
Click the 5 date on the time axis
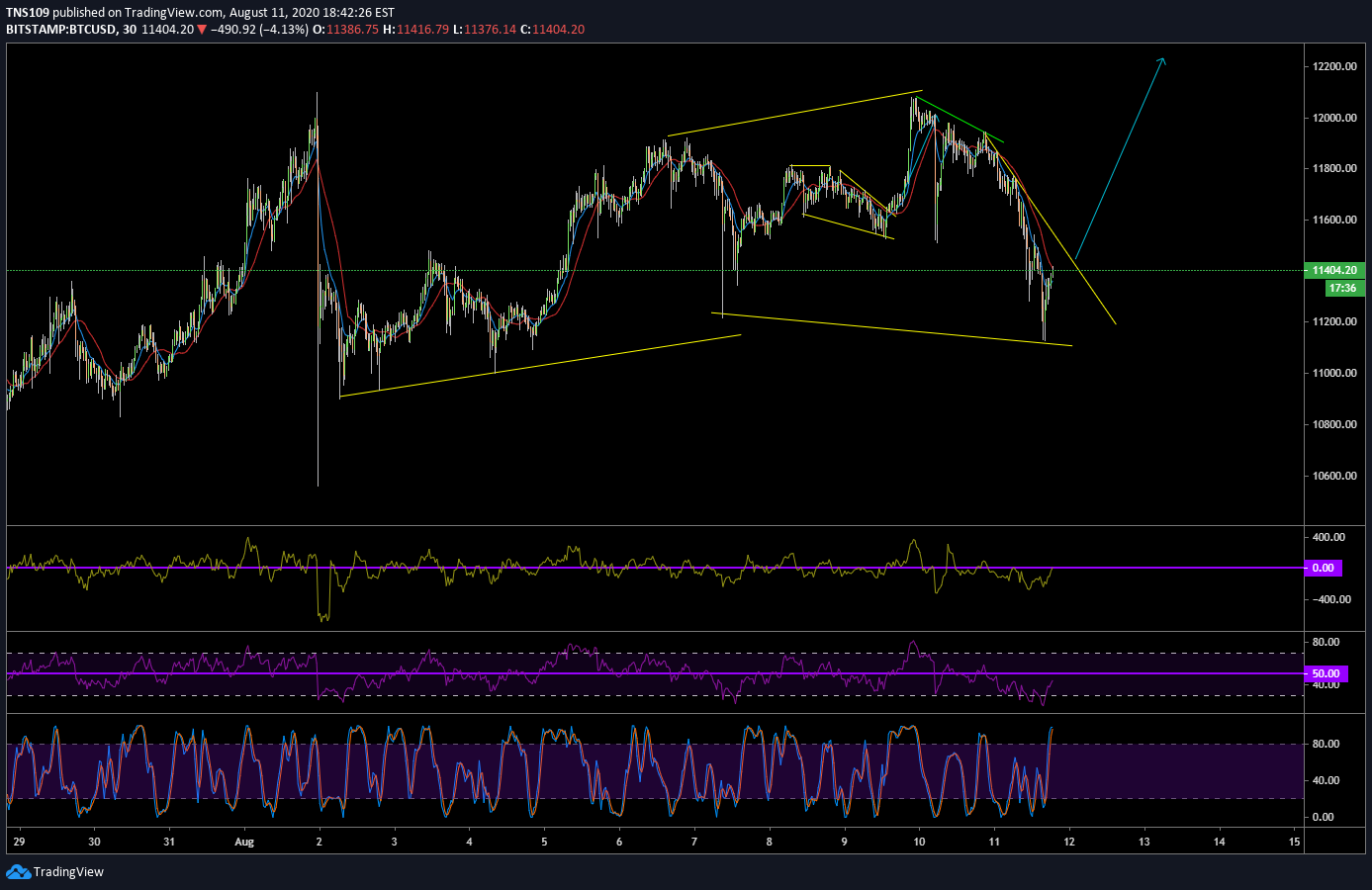[544, 842]
